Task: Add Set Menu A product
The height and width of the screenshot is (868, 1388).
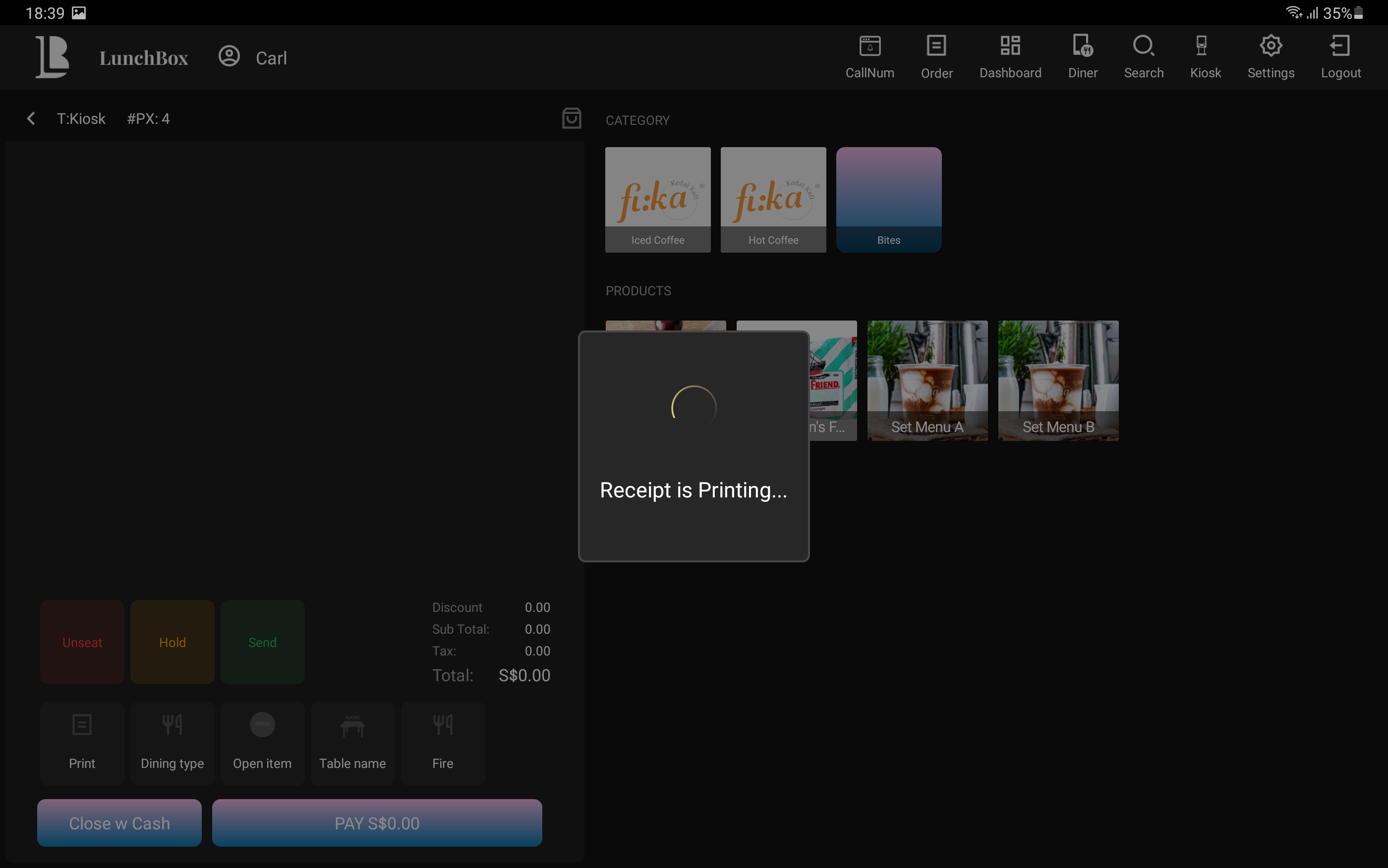Action: tap(927, 380)
